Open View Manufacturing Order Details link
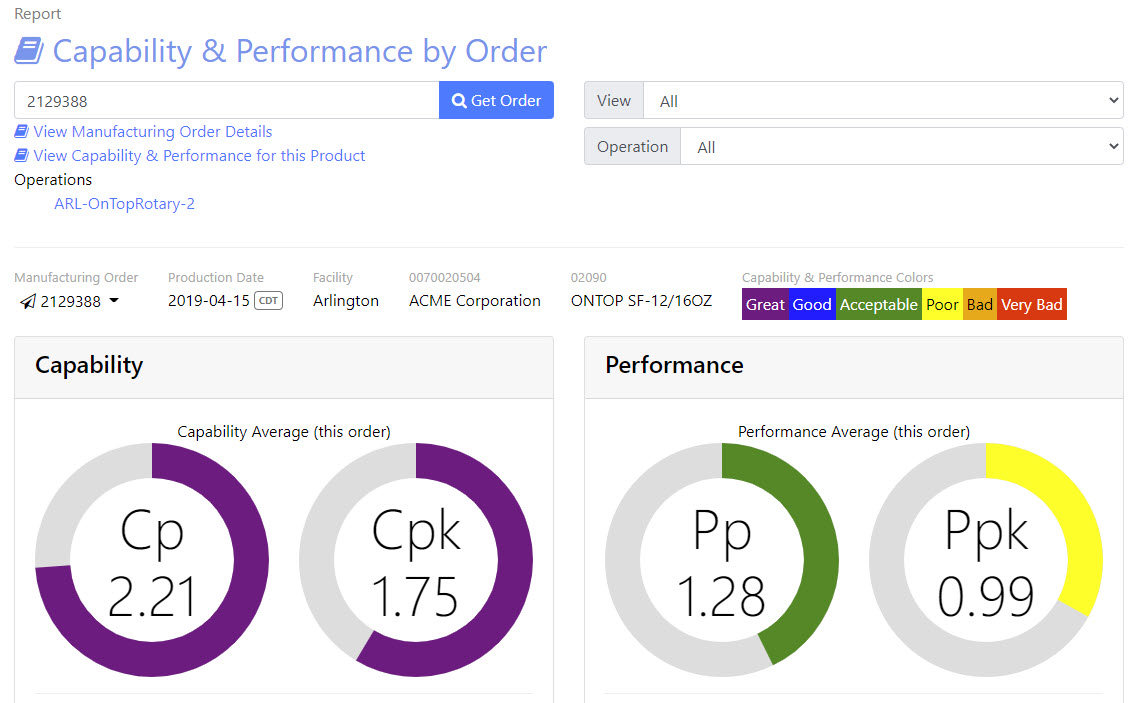The width and height of the screenshot is (1137, 703). 152,132
